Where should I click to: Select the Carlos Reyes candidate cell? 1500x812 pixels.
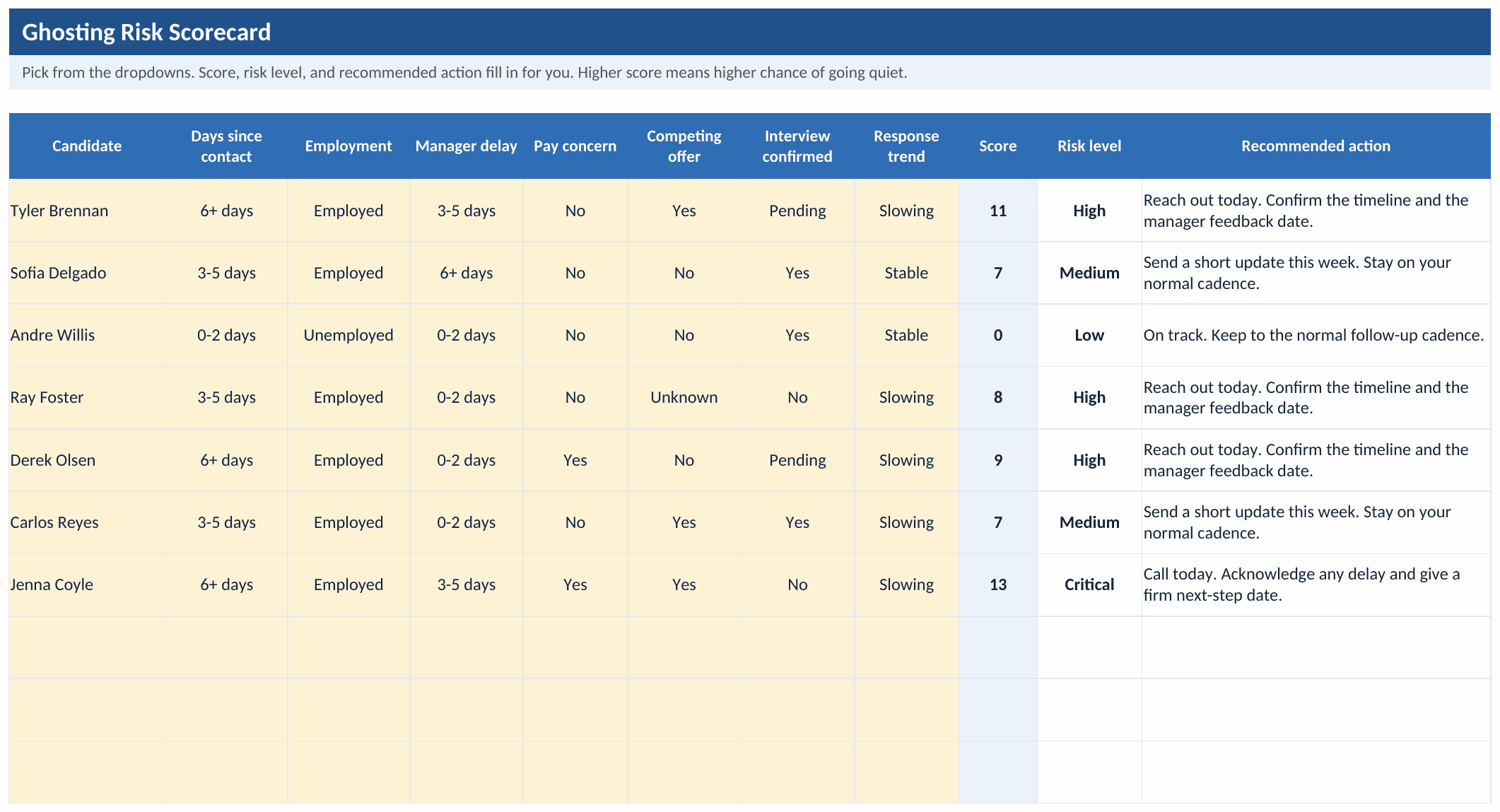coord(87,522)
